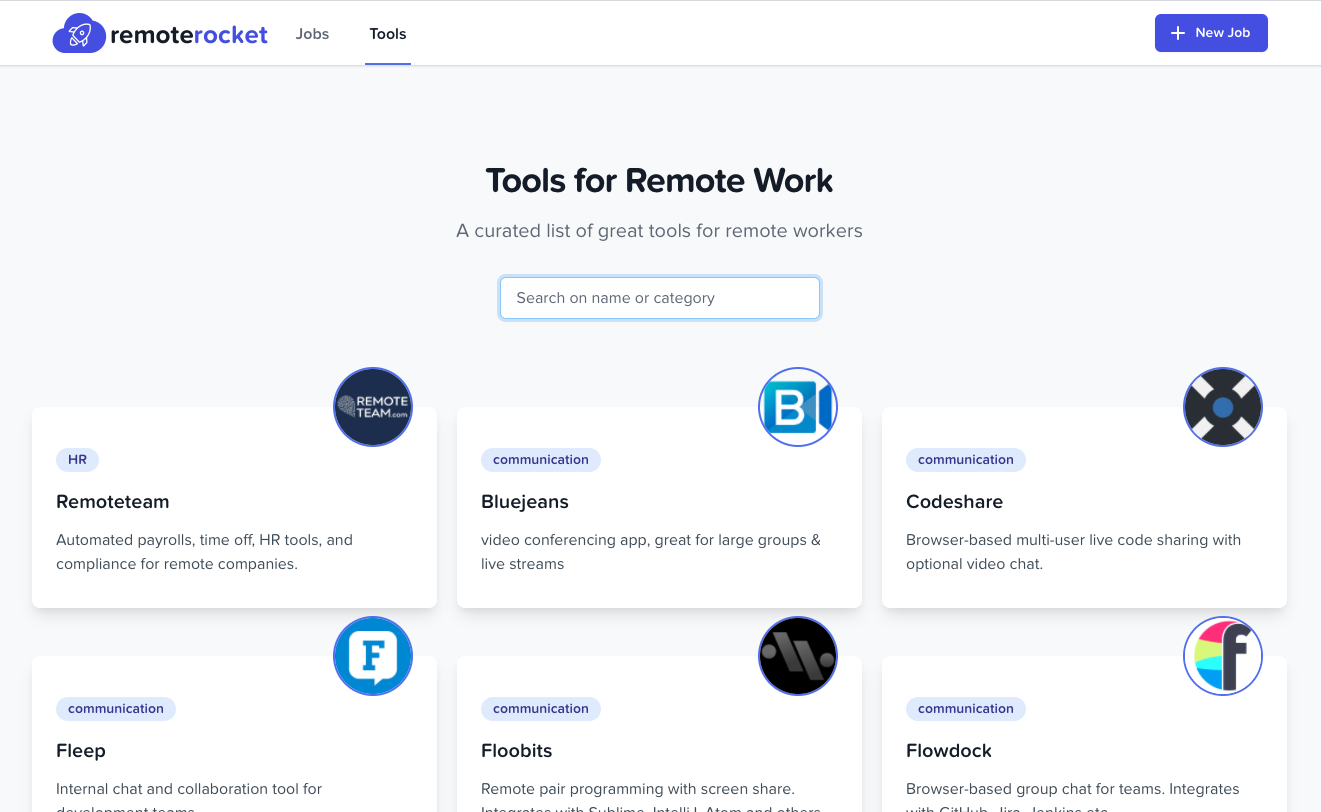Create a New Job
Image resolution: width=1321 pixels, height=812 pixels.
pyautogui.click(x=1211, y=33)
